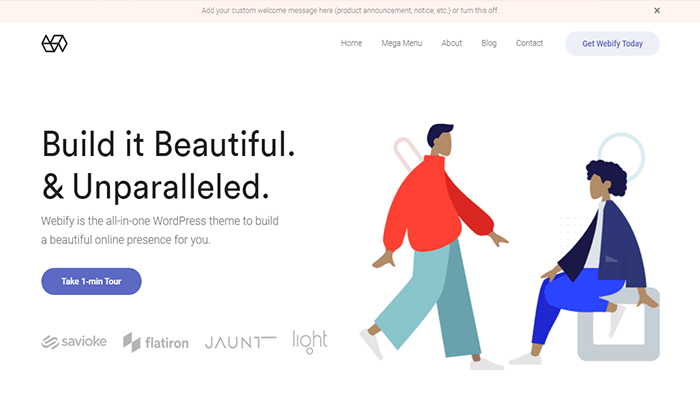Click the 'Build it Beautiful.' headline
This screenshot has width=700, height=400.
(168, 144)
